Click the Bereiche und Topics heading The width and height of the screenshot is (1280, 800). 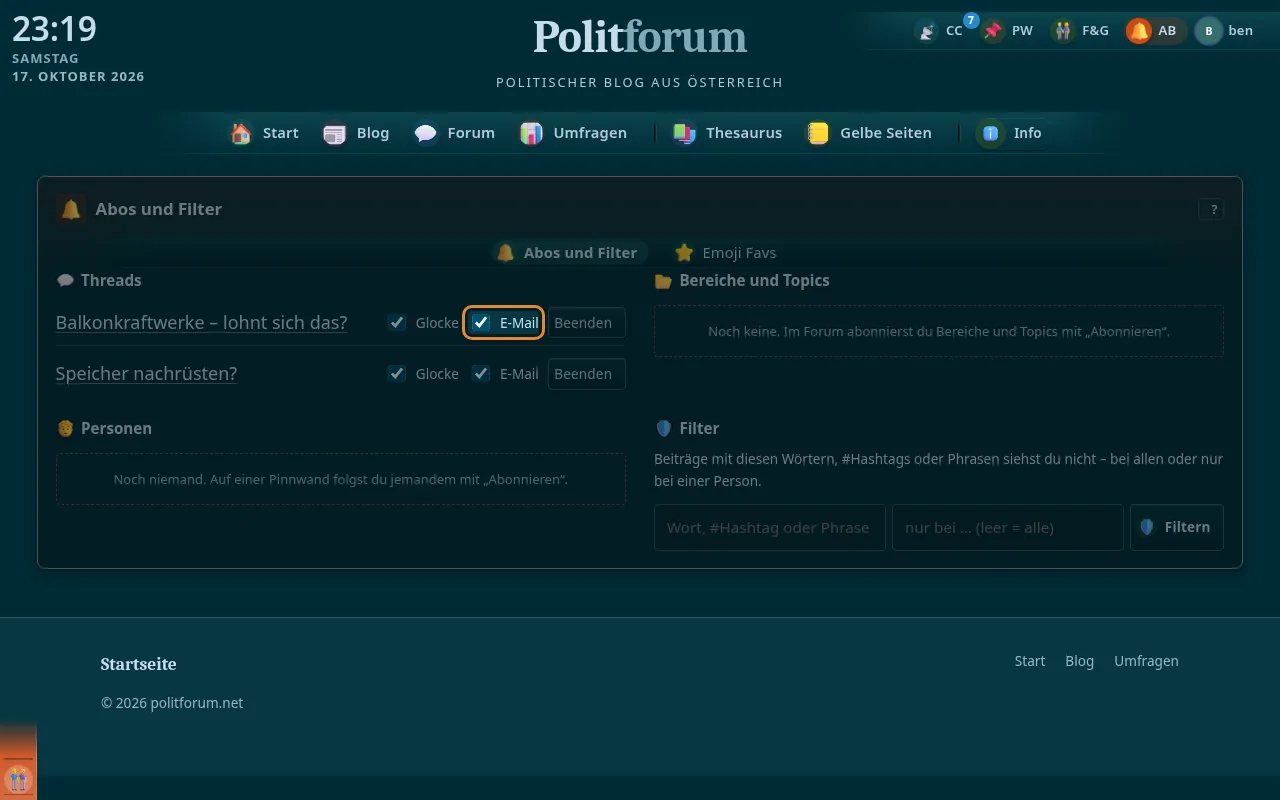pos(754,281)
